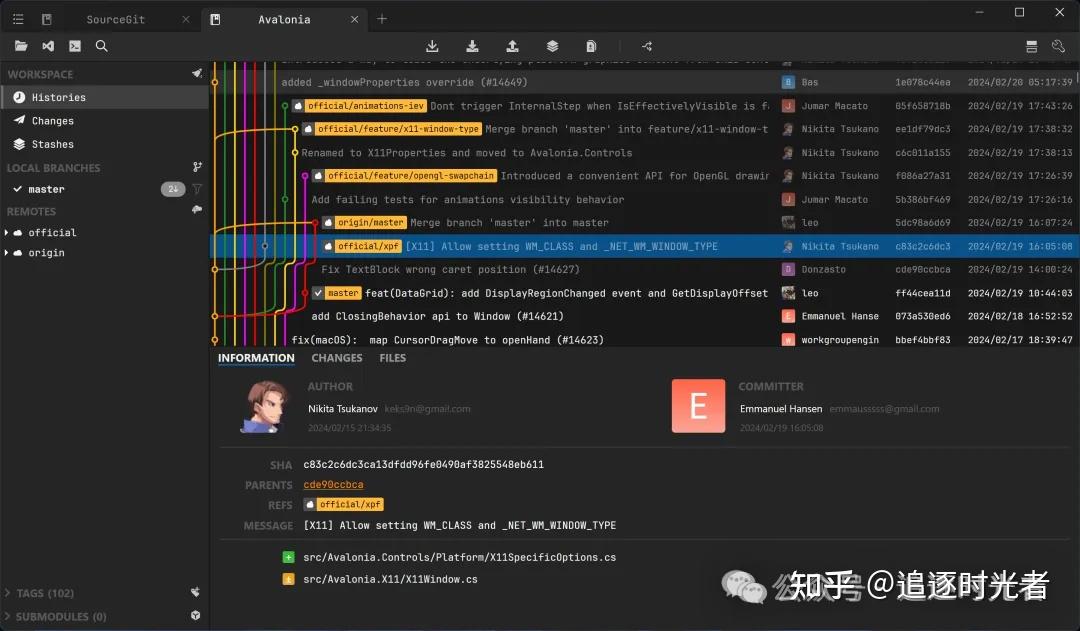
Task: Click commit hash ee1df79dc3 in list
Action: (x=922, y=129)
